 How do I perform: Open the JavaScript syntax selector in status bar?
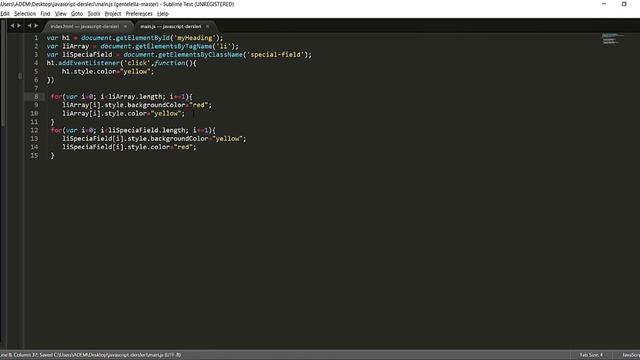click(631, 355)
